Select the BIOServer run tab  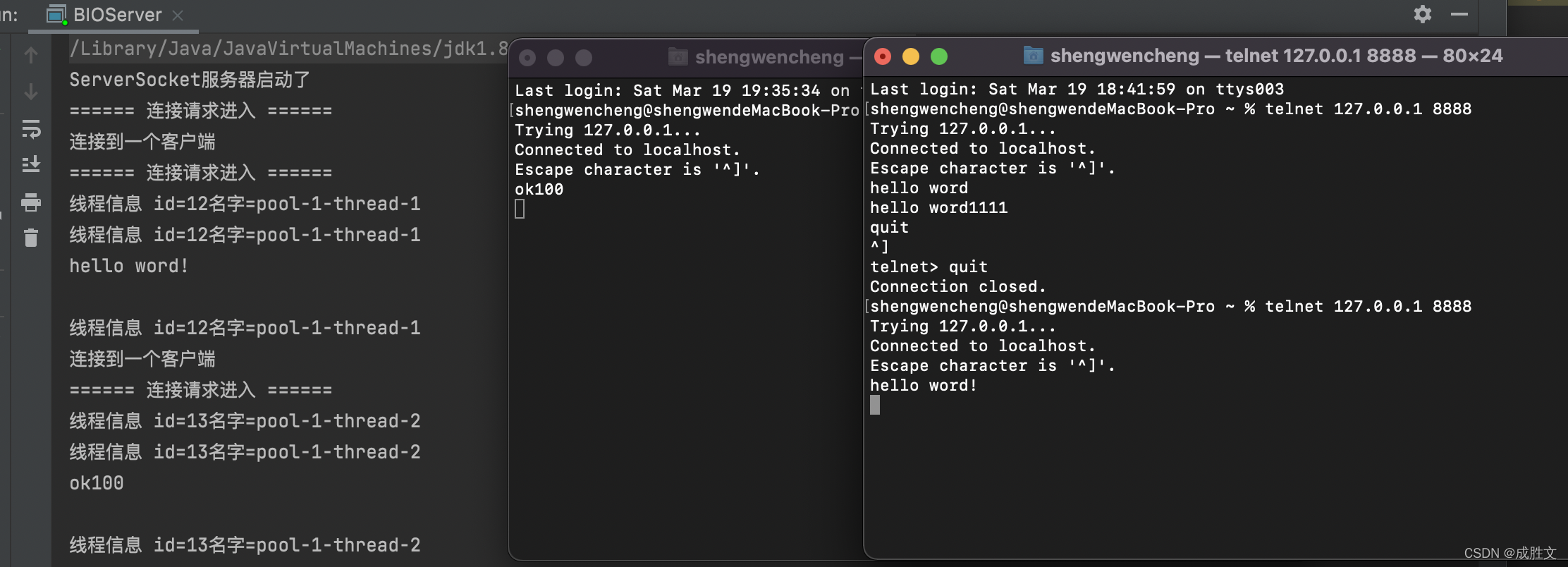113,15
